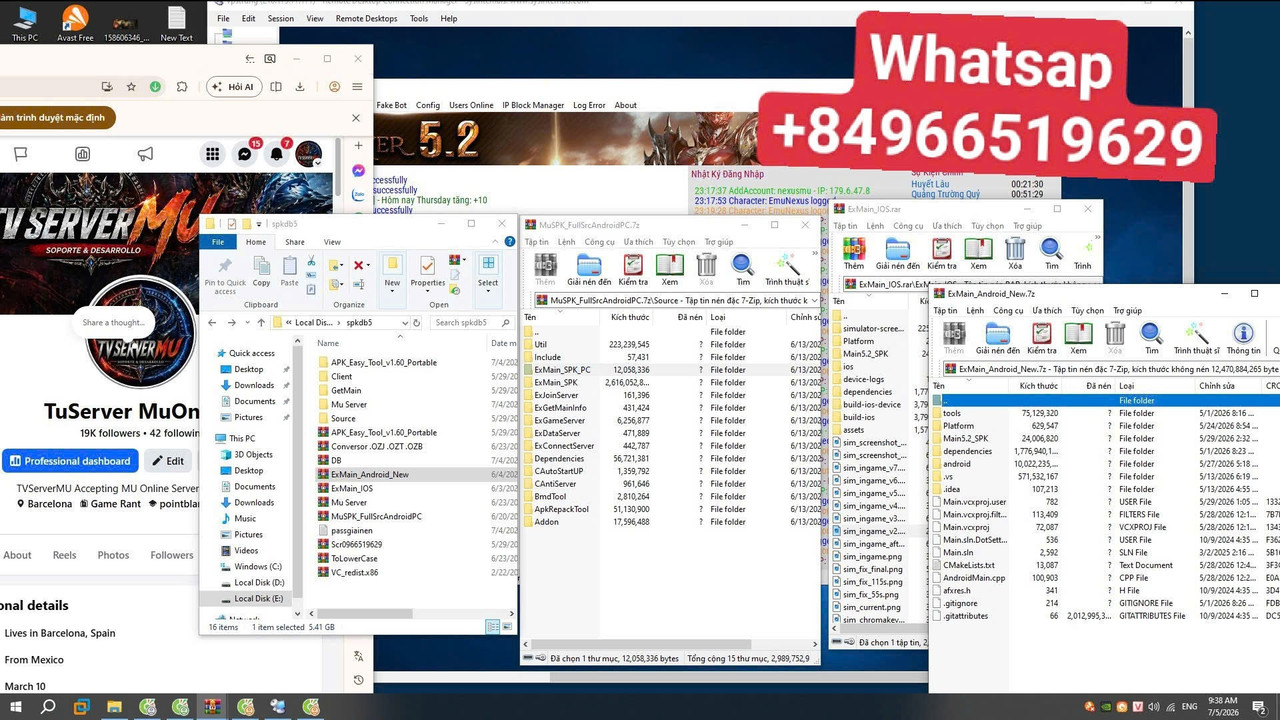
Task: Open the Select dropdown in Explorer ribbon
Action: [x=488, y=273]
